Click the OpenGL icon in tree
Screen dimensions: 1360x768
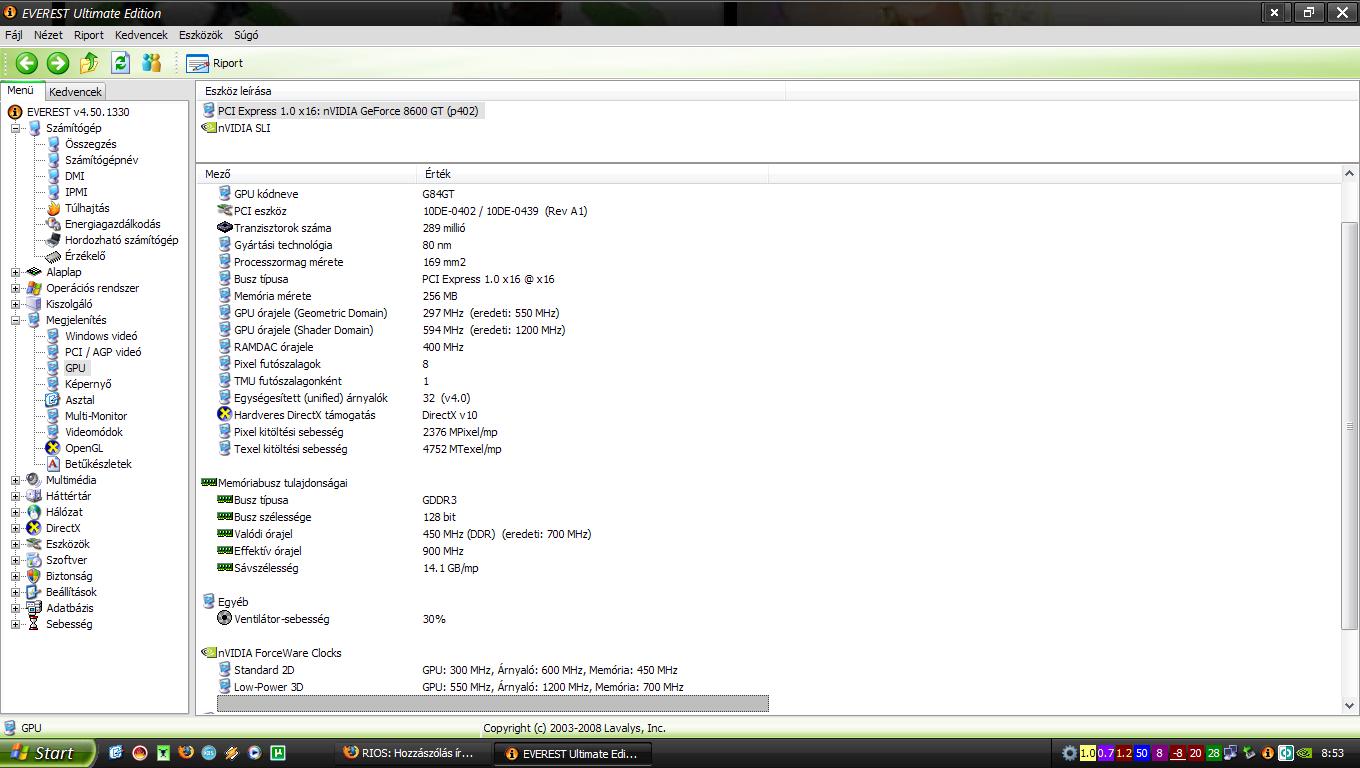click(x=53, y=448)
